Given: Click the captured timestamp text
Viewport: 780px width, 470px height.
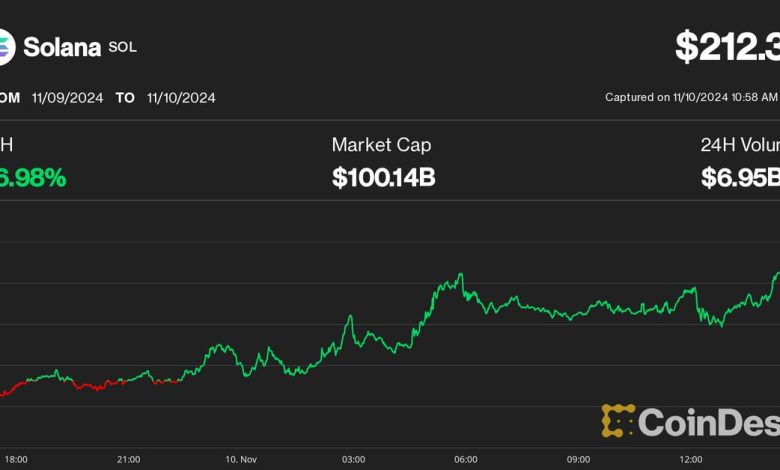Looking at the screenshot, I should click(x=691, y=97).
